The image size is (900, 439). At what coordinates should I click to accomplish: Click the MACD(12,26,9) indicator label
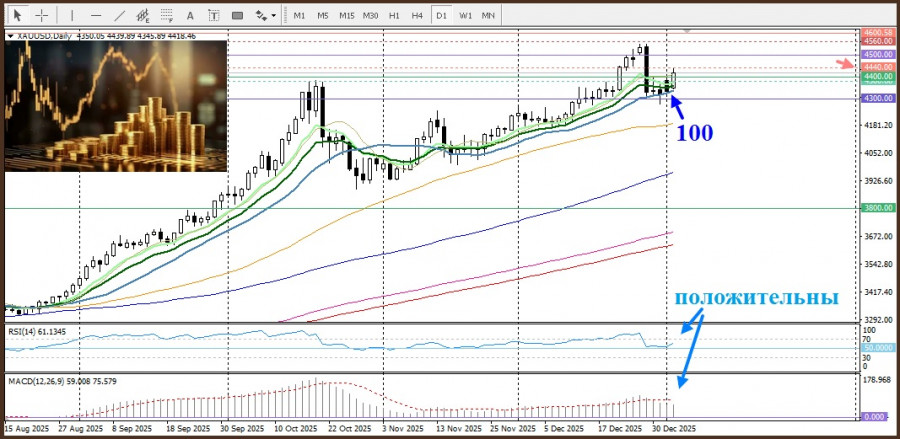pos(62,380)
